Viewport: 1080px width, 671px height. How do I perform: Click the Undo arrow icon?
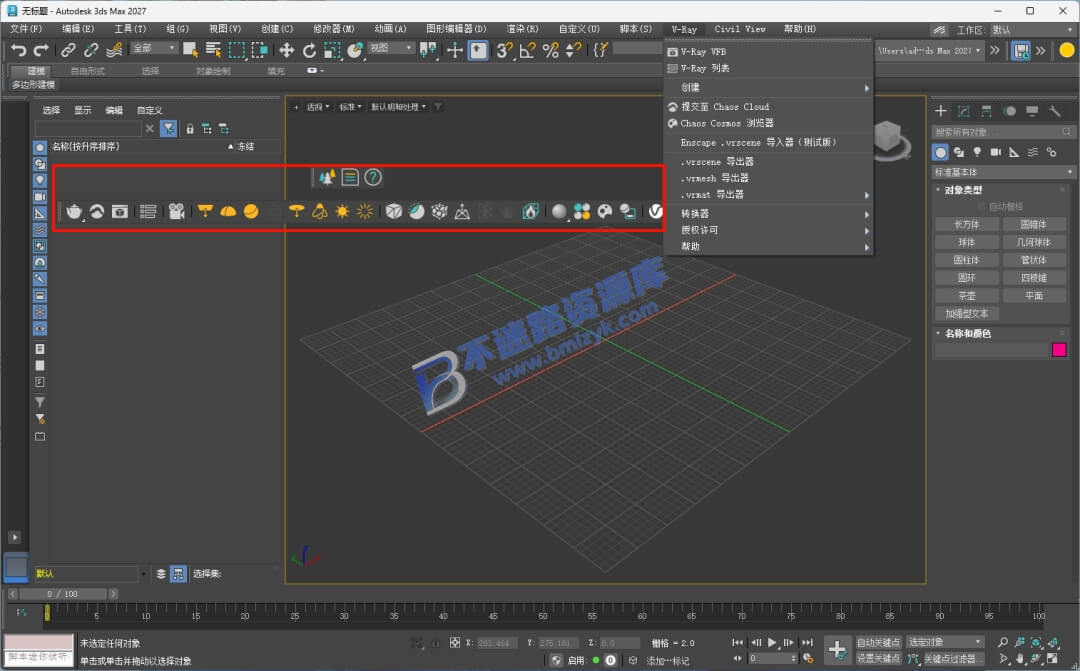pyautogui.click(x=19, y=50)
